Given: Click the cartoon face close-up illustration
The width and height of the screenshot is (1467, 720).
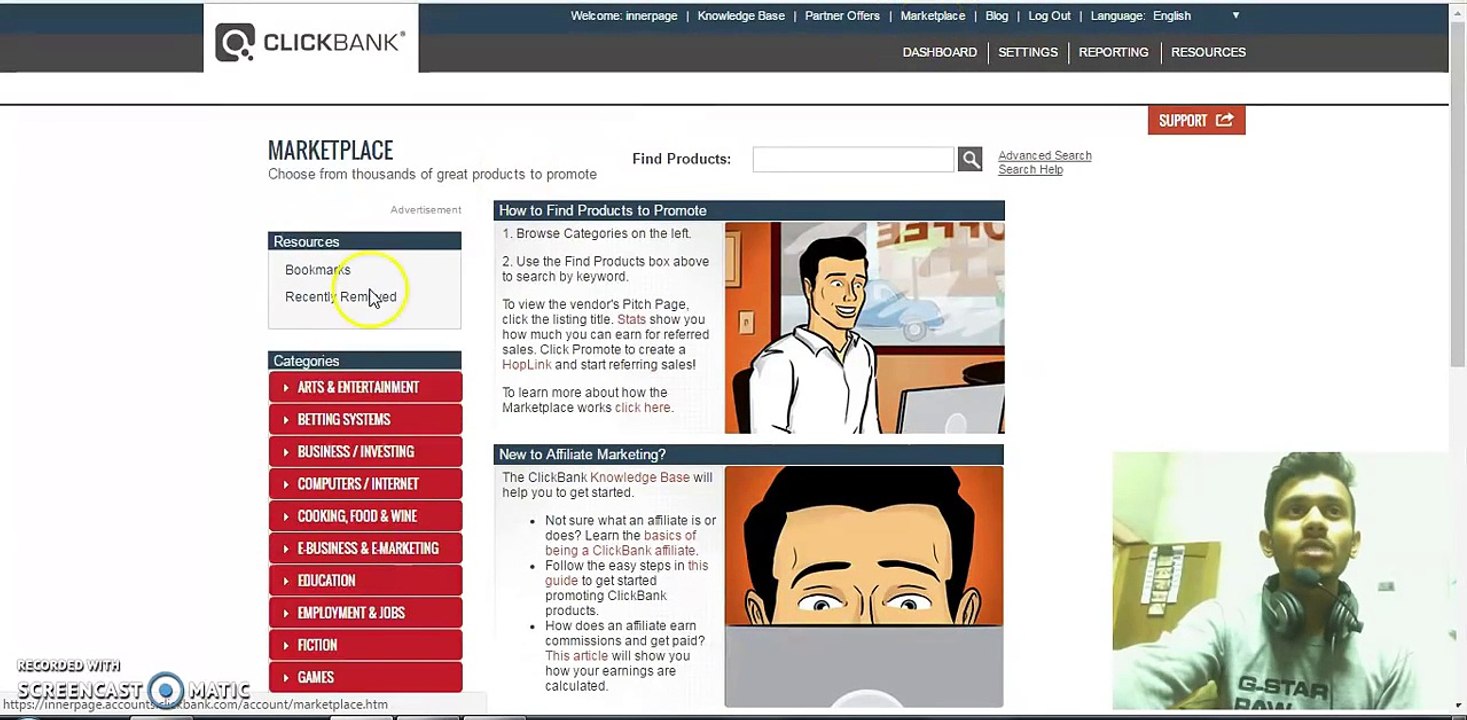Looking at the screenshot, I should [864, 586].
